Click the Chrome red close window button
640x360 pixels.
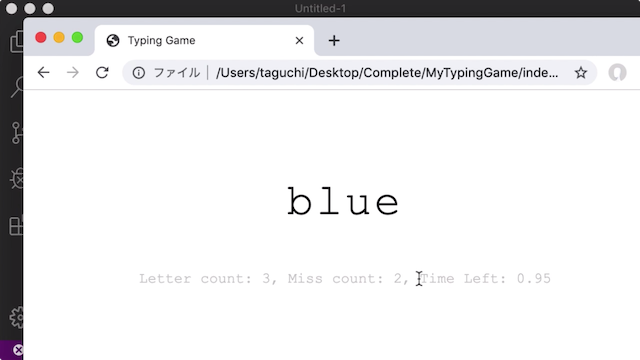pyautogui.click(x=41, y=38)
